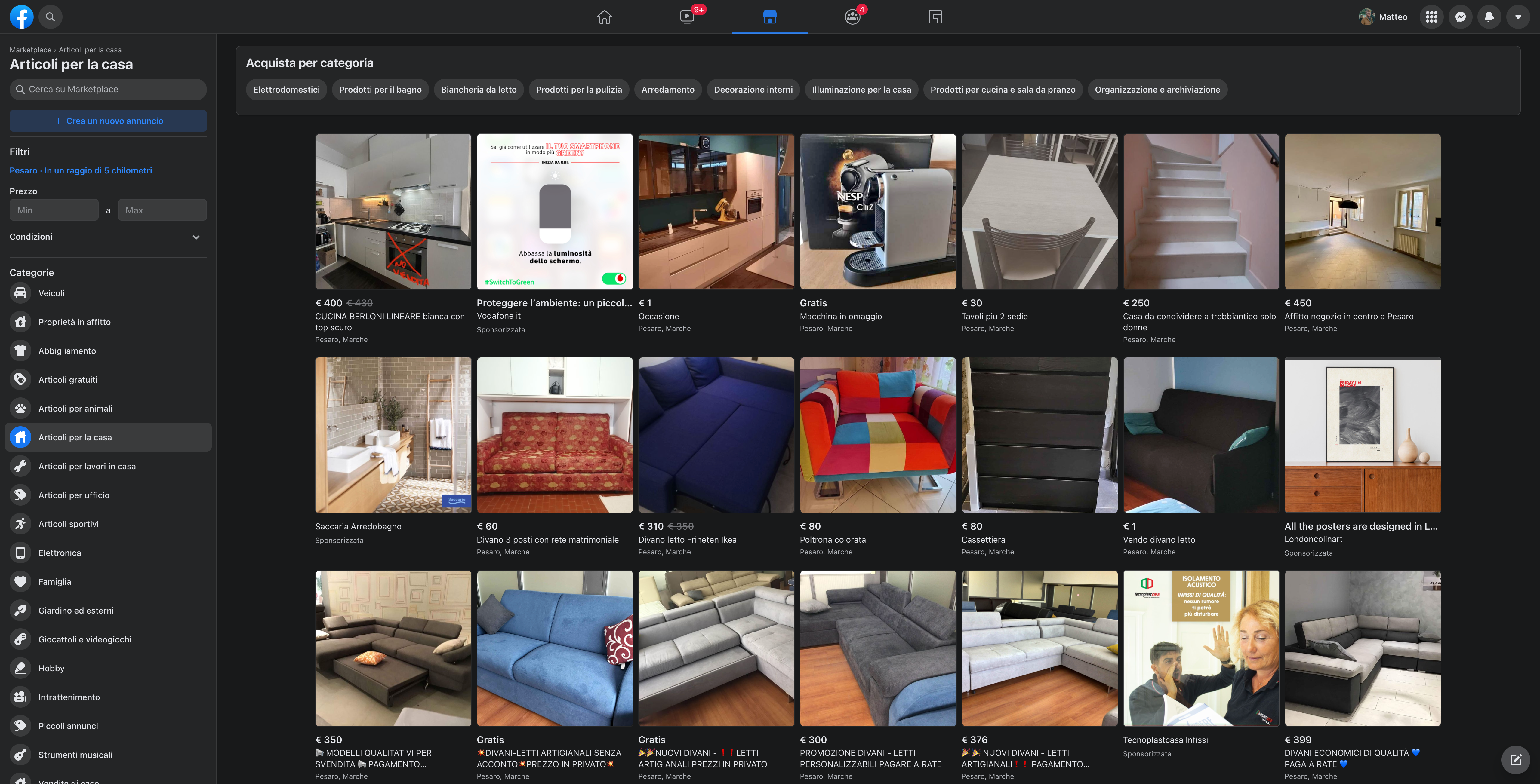Select Illuminazione per la casa chip

861,90
